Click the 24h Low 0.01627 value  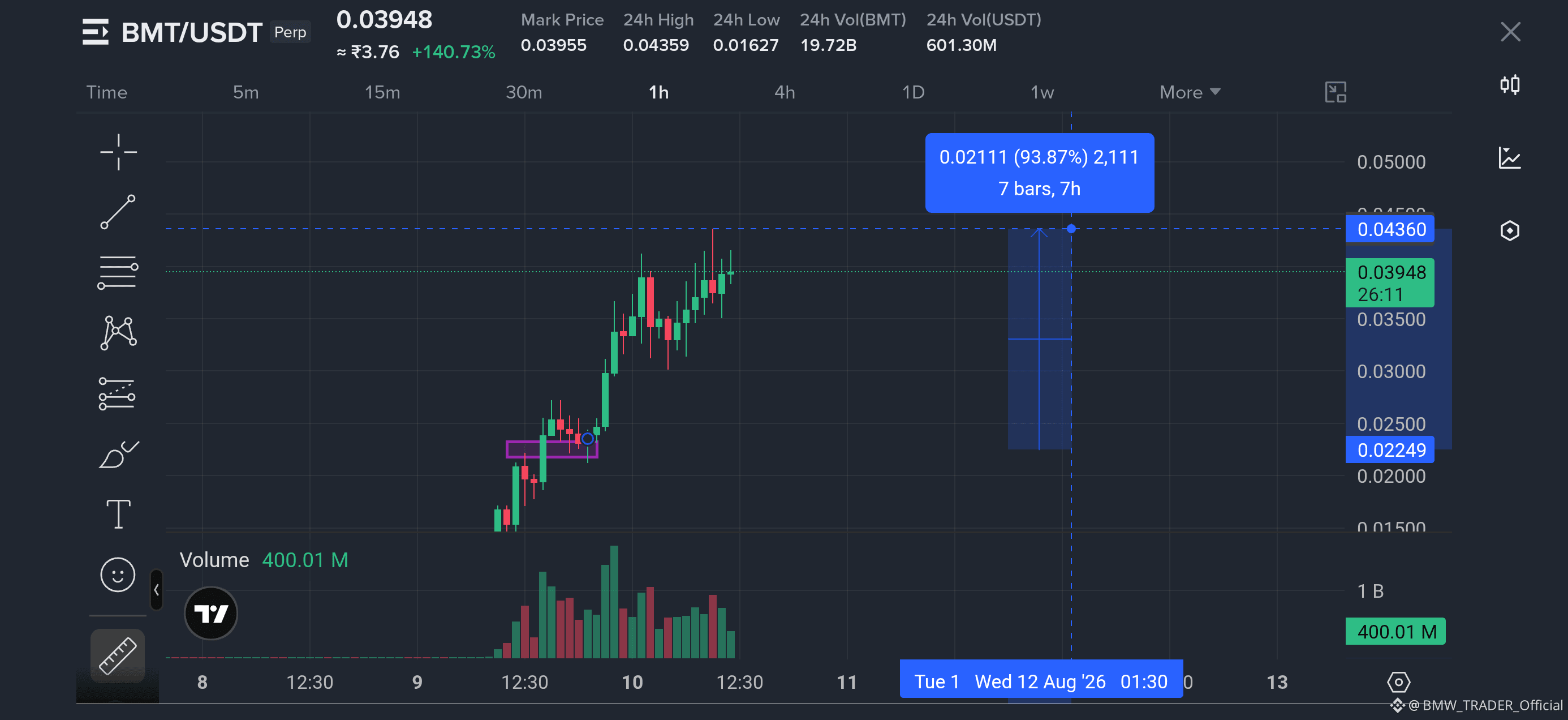(746, 45)
